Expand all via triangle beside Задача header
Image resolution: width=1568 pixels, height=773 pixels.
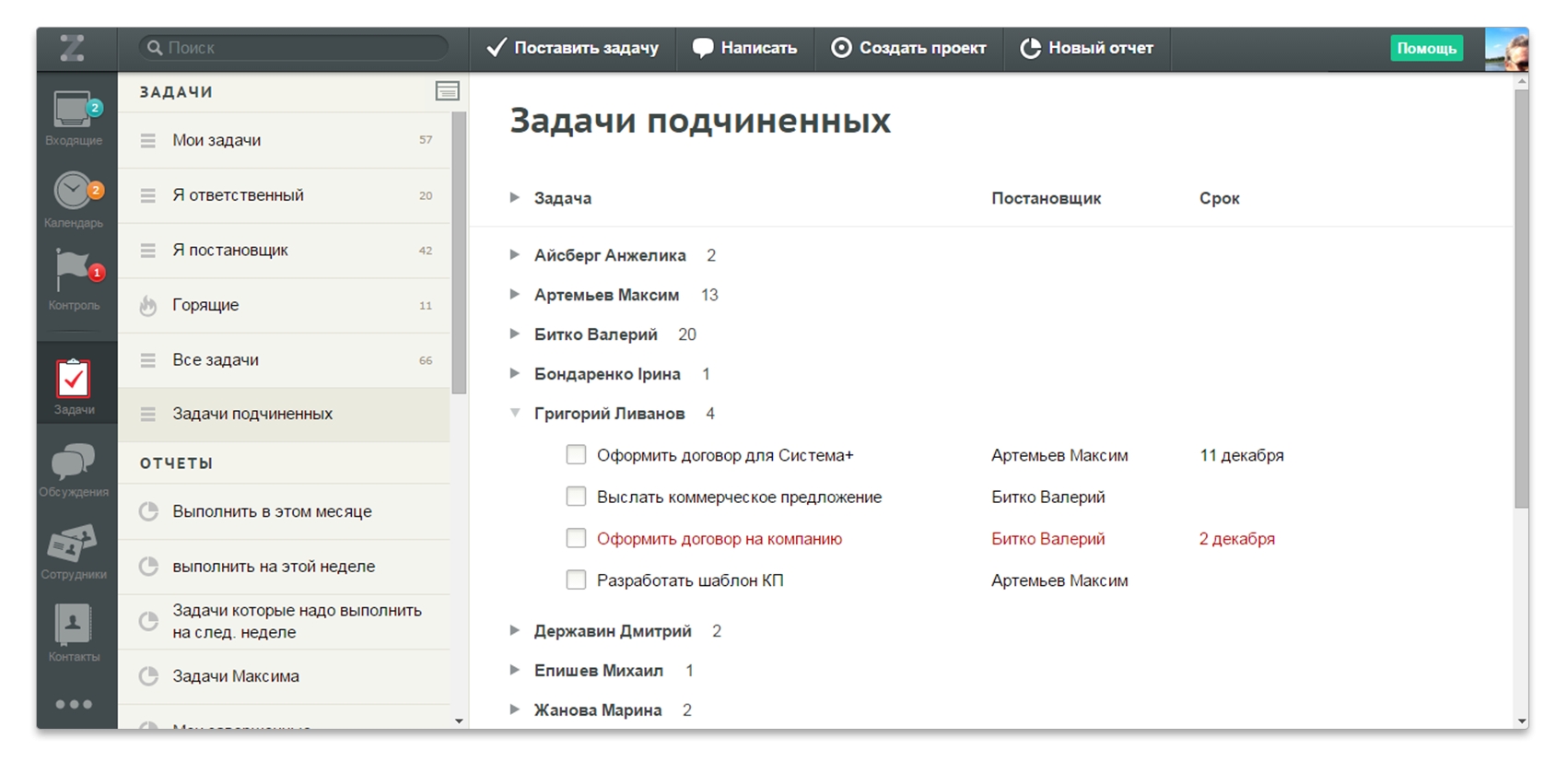tap(515, 197)
